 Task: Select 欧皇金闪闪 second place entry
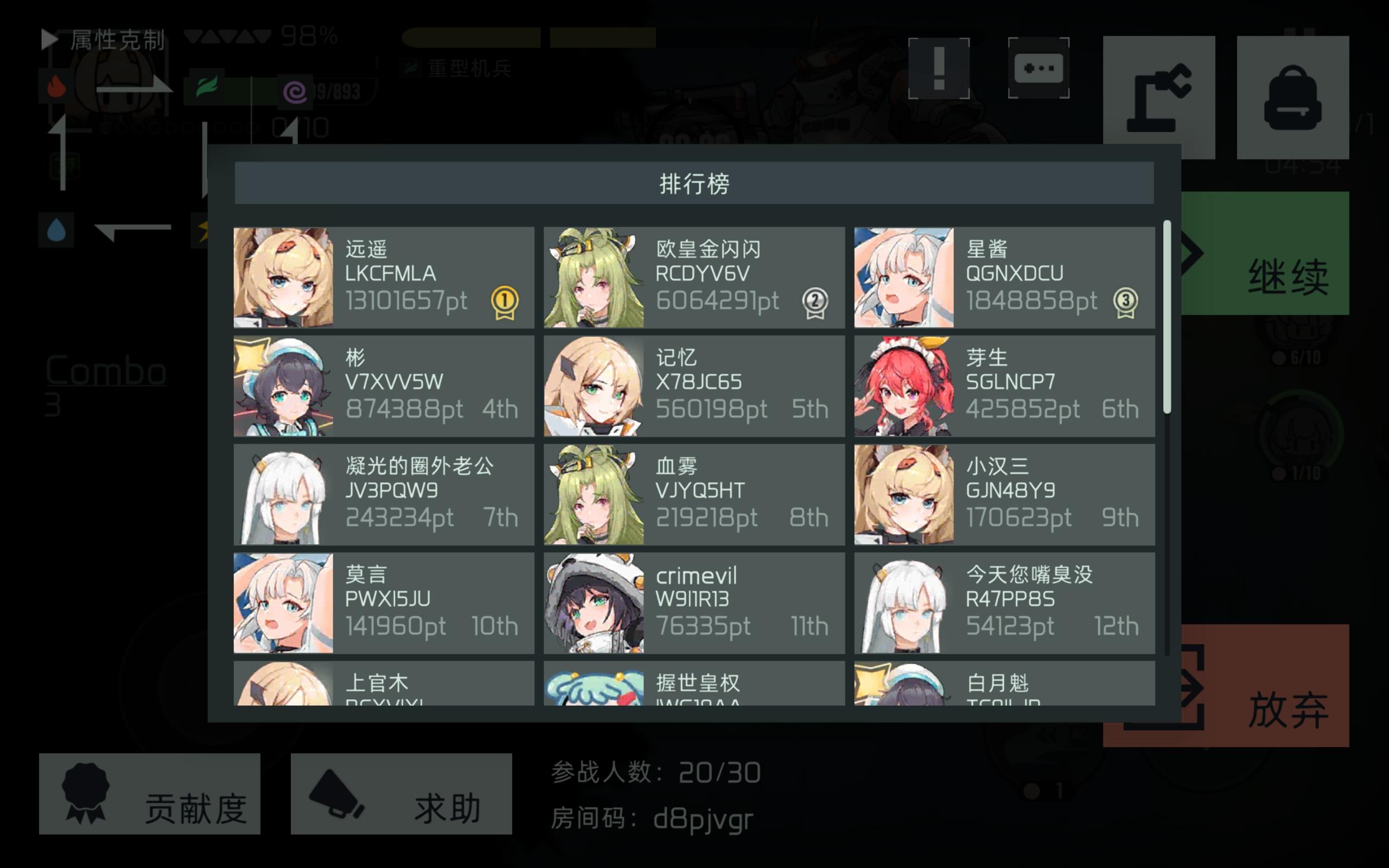click(694, 277)
